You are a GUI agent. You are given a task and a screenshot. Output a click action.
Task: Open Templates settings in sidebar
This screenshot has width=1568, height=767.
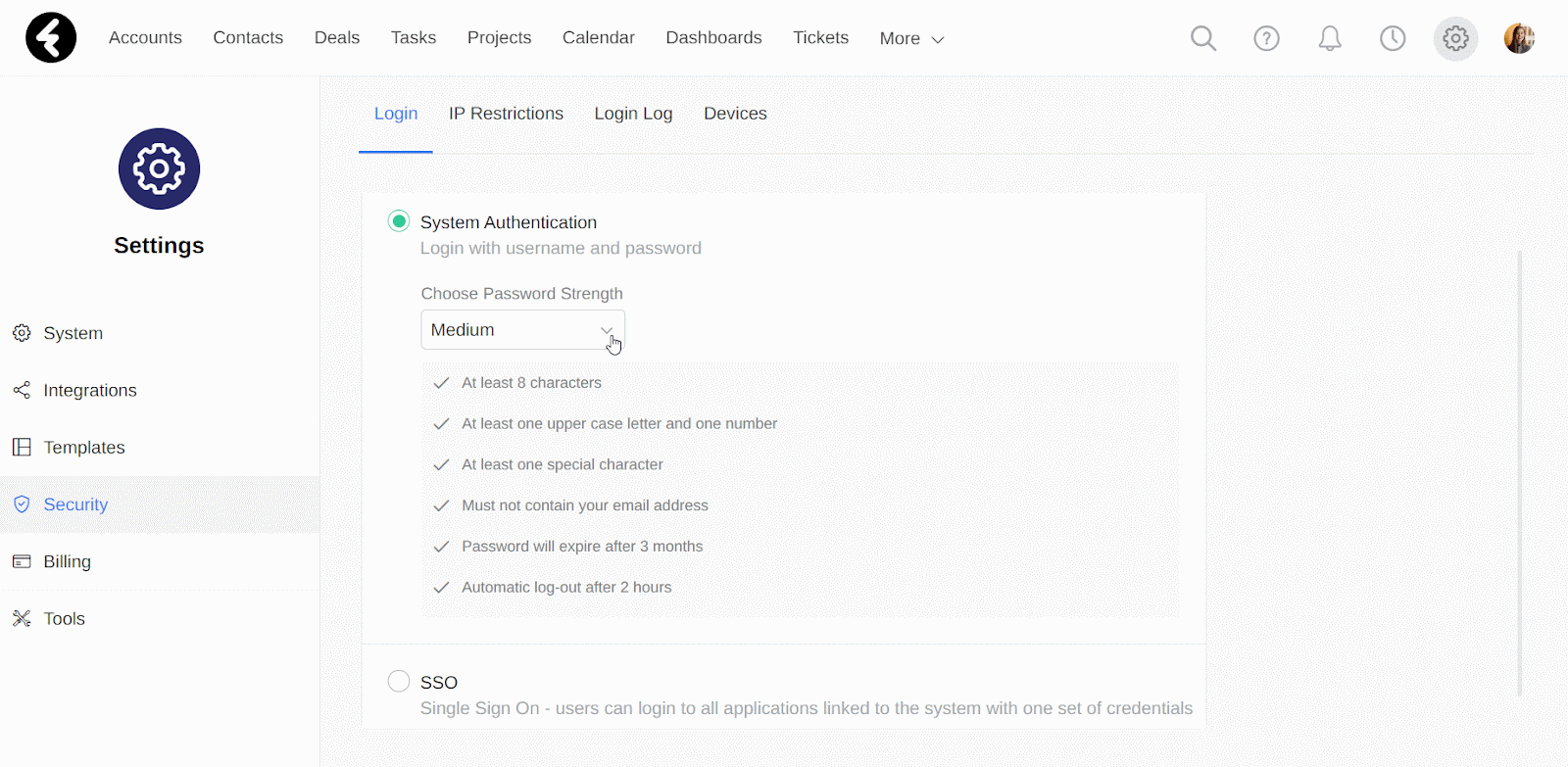point(160,447)
